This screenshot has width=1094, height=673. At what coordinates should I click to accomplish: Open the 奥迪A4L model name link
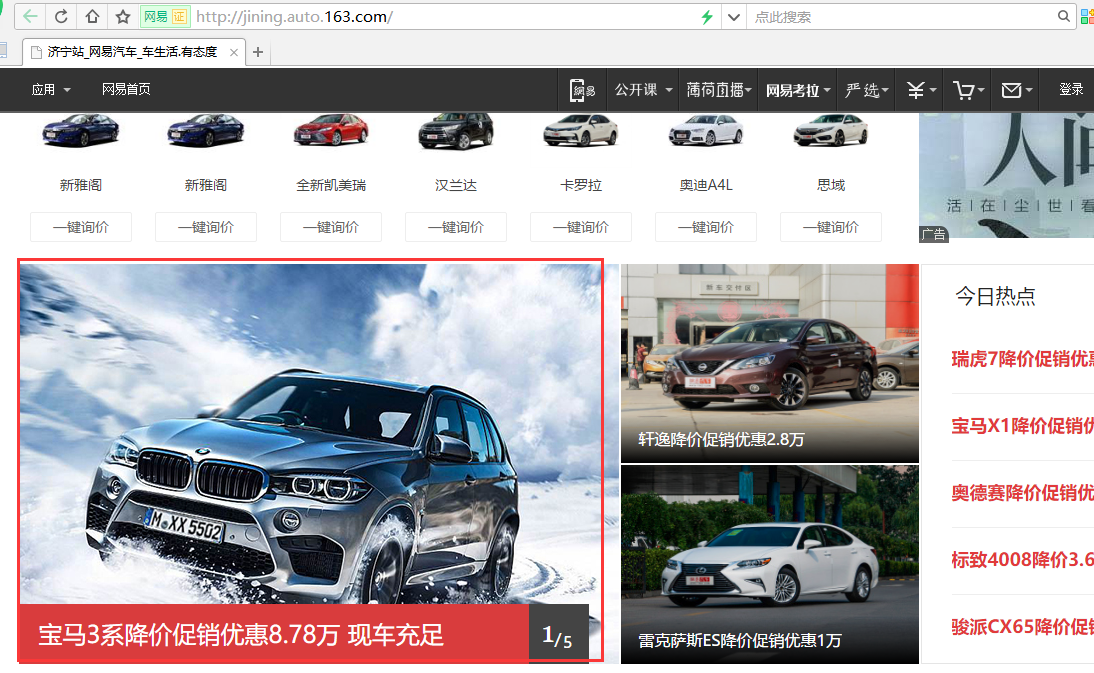point(706,185)
